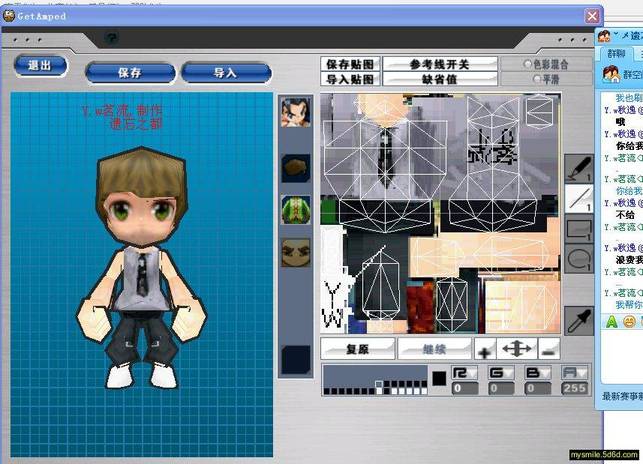
Task: Click the plus zoom-in button
Action: pos(484,351)
